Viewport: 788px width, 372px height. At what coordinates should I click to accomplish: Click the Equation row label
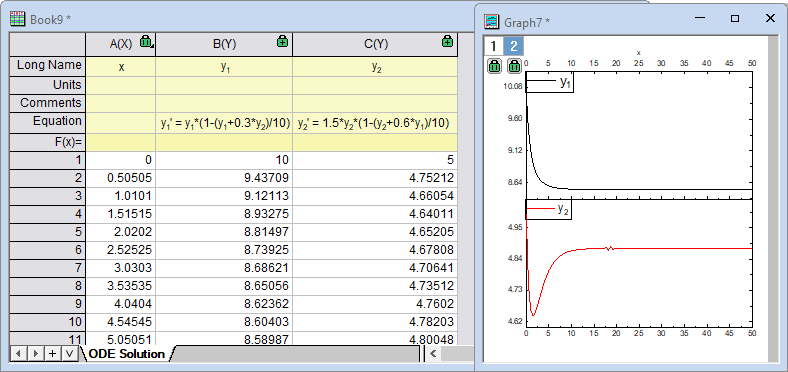tap(48, 122)
